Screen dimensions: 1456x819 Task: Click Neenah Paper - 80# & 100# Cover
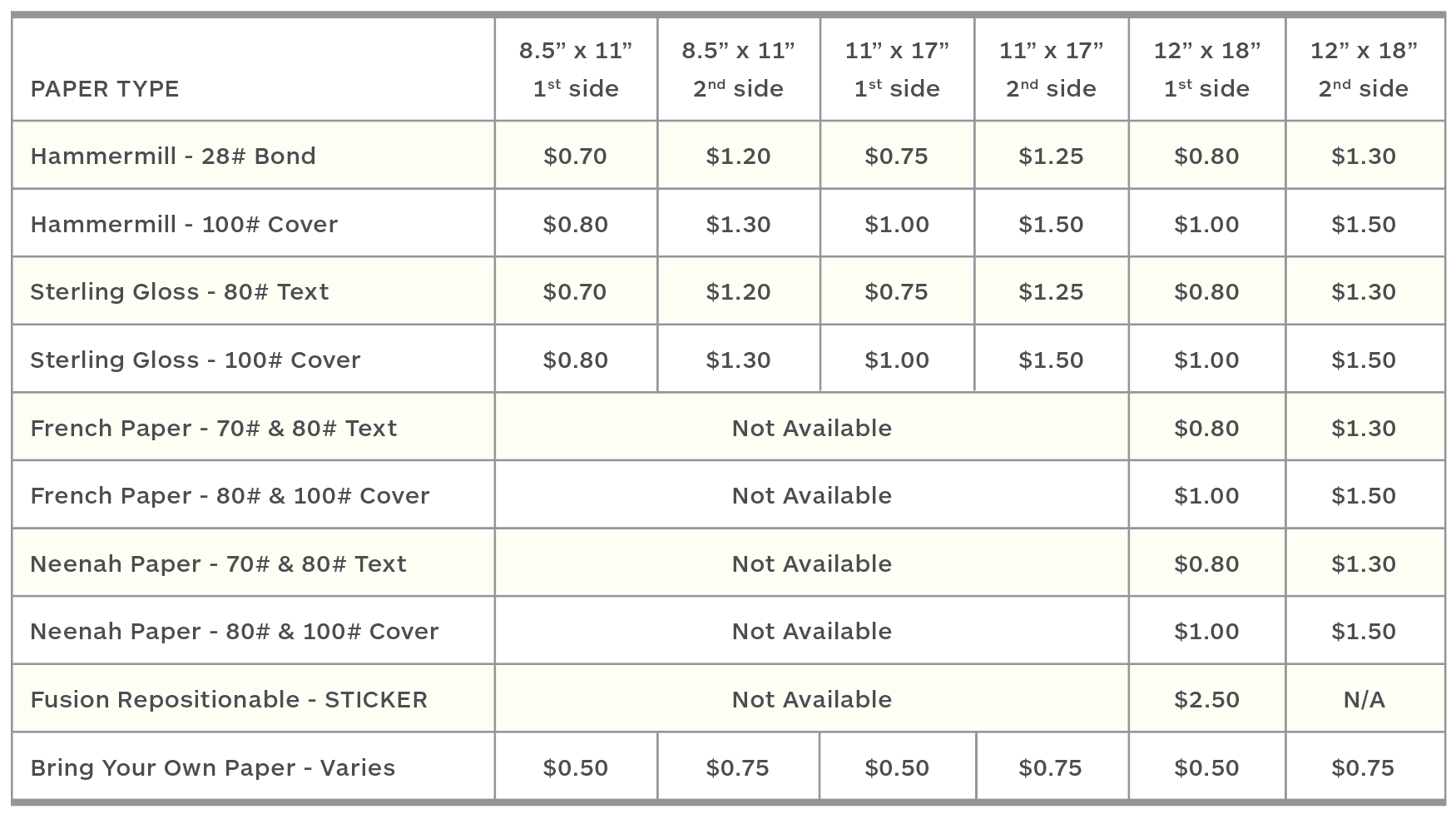[x=235, y=631]
